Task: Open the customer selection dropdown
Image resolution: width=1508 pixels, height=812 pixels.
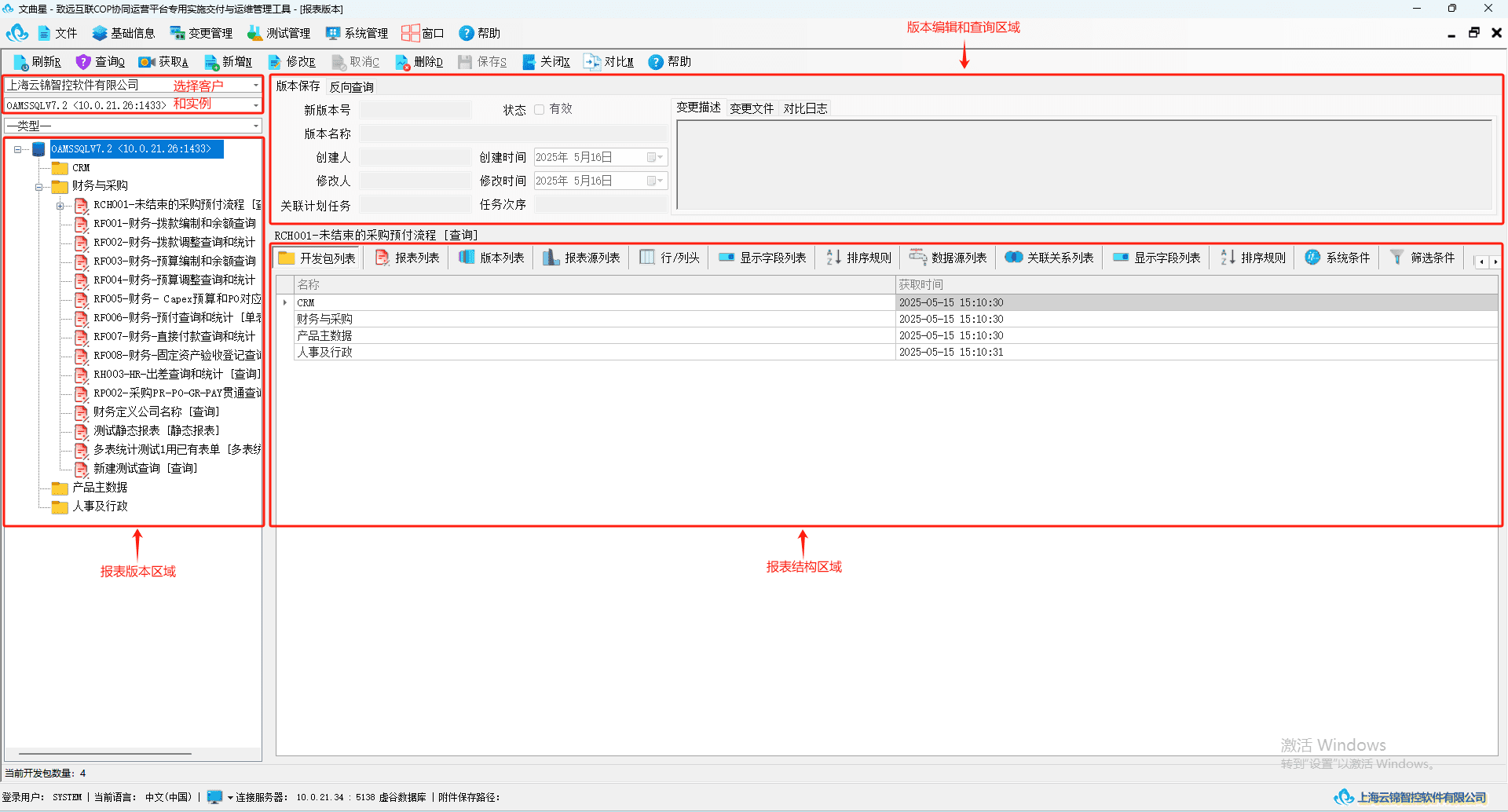Action: coord(256,85)
